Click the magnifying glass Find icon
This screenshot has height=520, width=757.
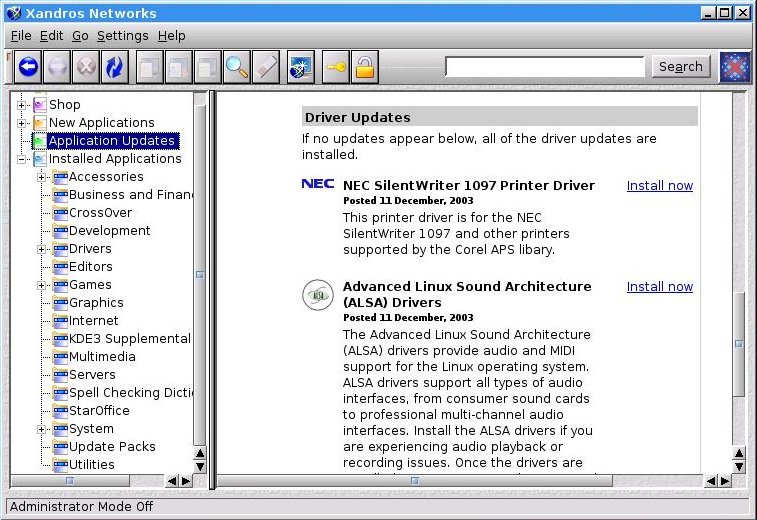pyautogui.click(x=236, y=67)
